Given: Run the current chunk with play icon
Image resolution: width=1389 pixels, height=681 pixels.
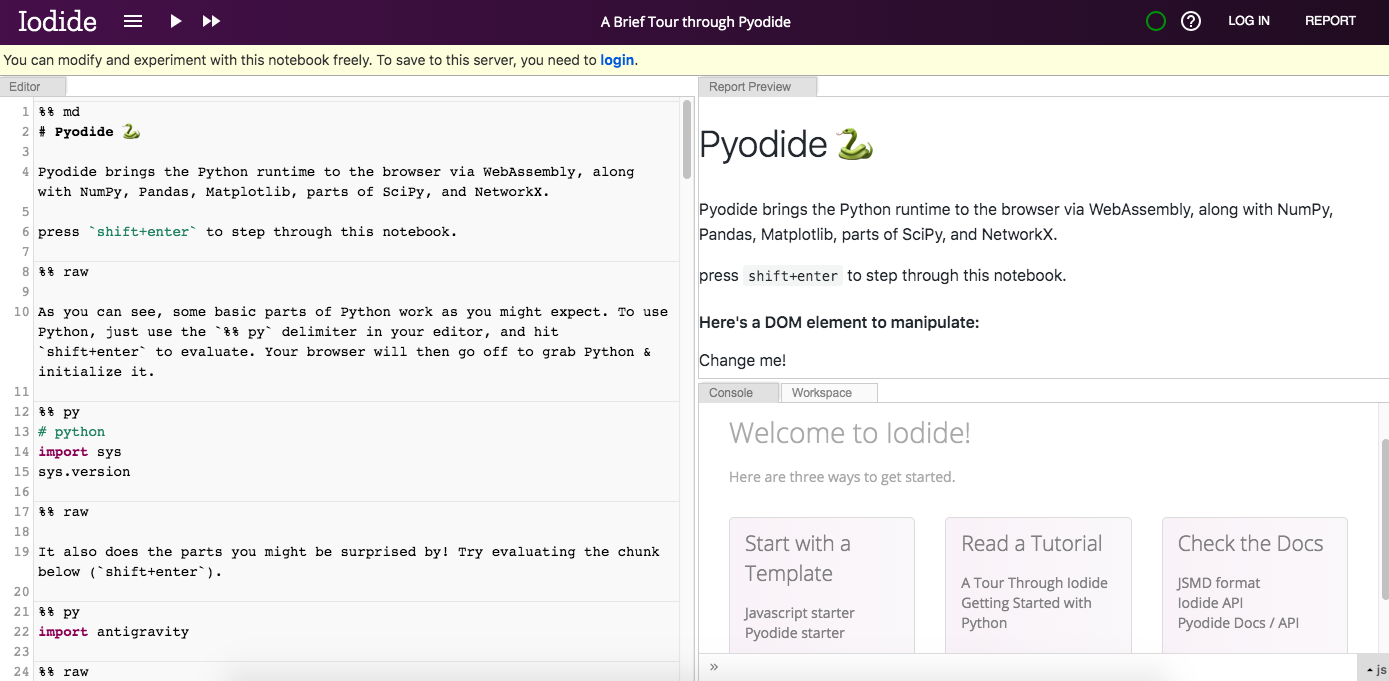Looking at the screenshot, I should pos(176,21).
